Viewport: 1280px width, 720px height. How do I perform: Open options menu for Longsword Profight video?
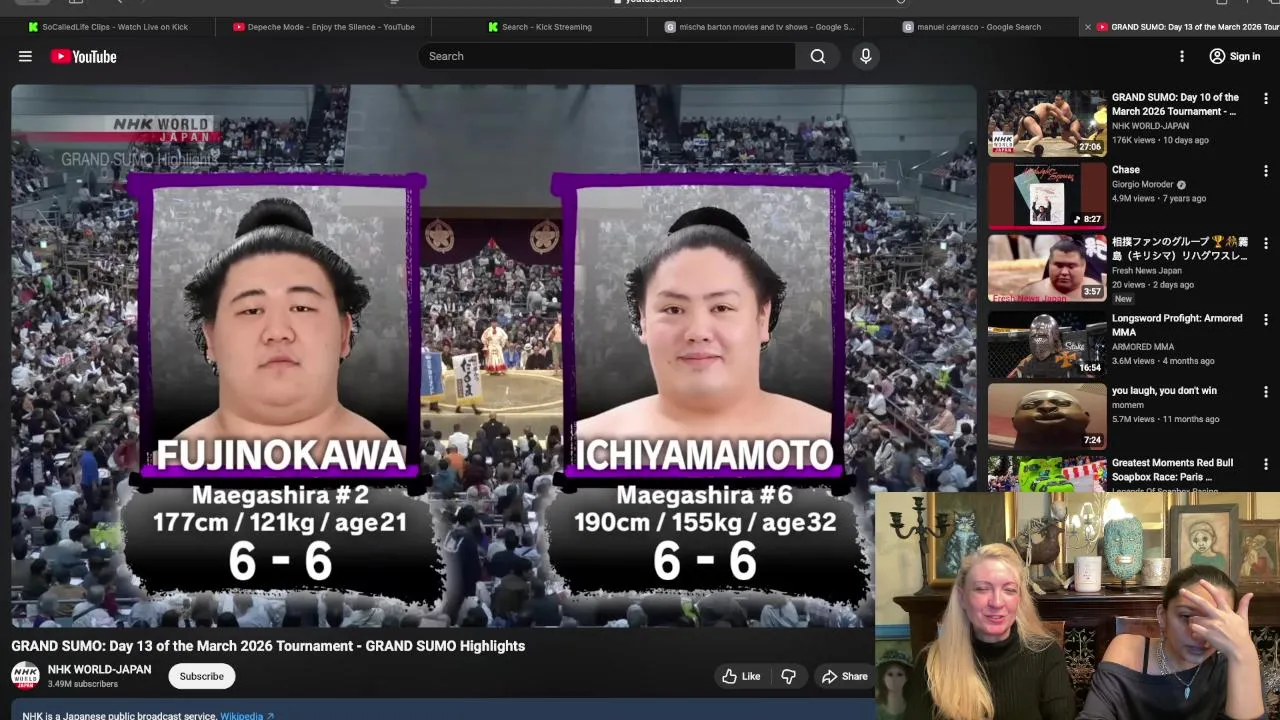[1266, 320]
